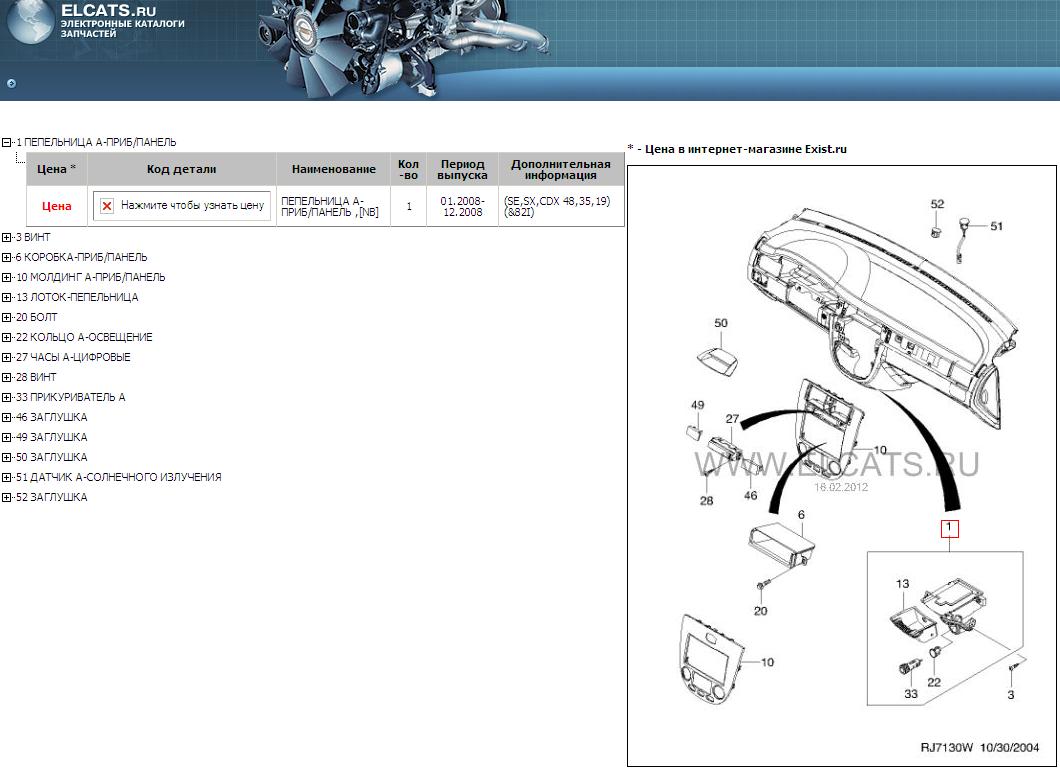Expand the 20 БОЛТ node
The width and height of the screenshot is (1060, 769).
click(x=6, y=317)
